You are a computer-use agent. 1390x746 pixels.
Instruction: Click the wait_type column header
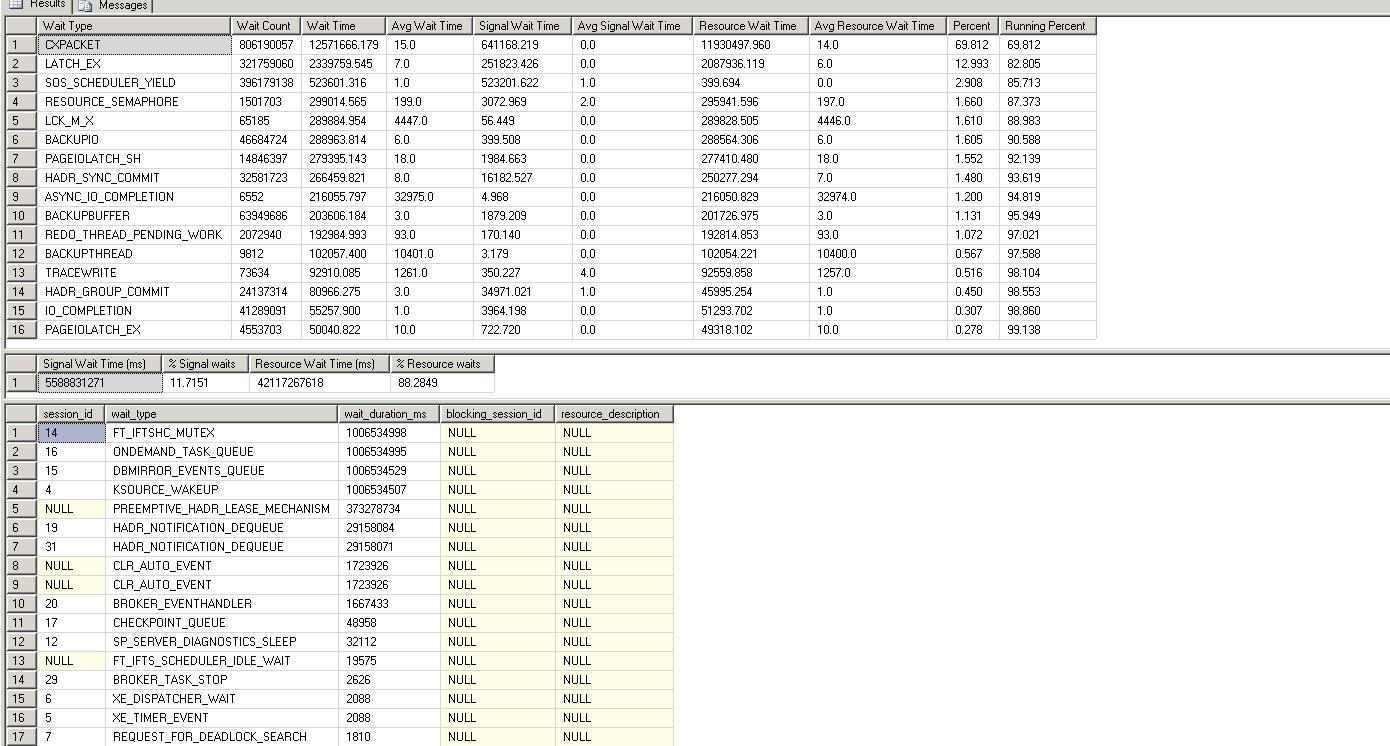(x=222, y=414)
